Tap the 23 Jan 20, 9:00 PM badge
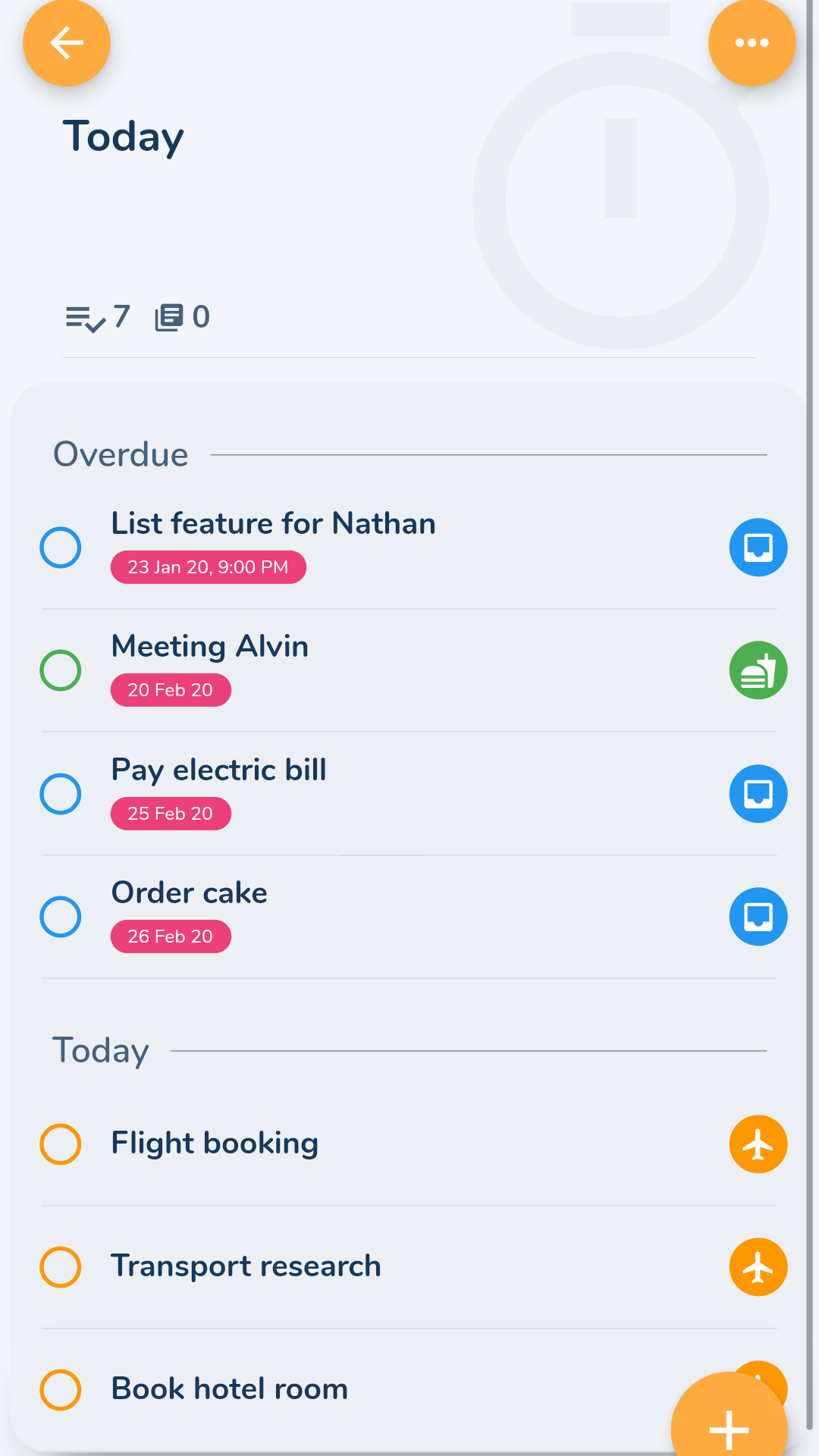The height and width of the screenshot is (1456, 819). tap(209, 567)
